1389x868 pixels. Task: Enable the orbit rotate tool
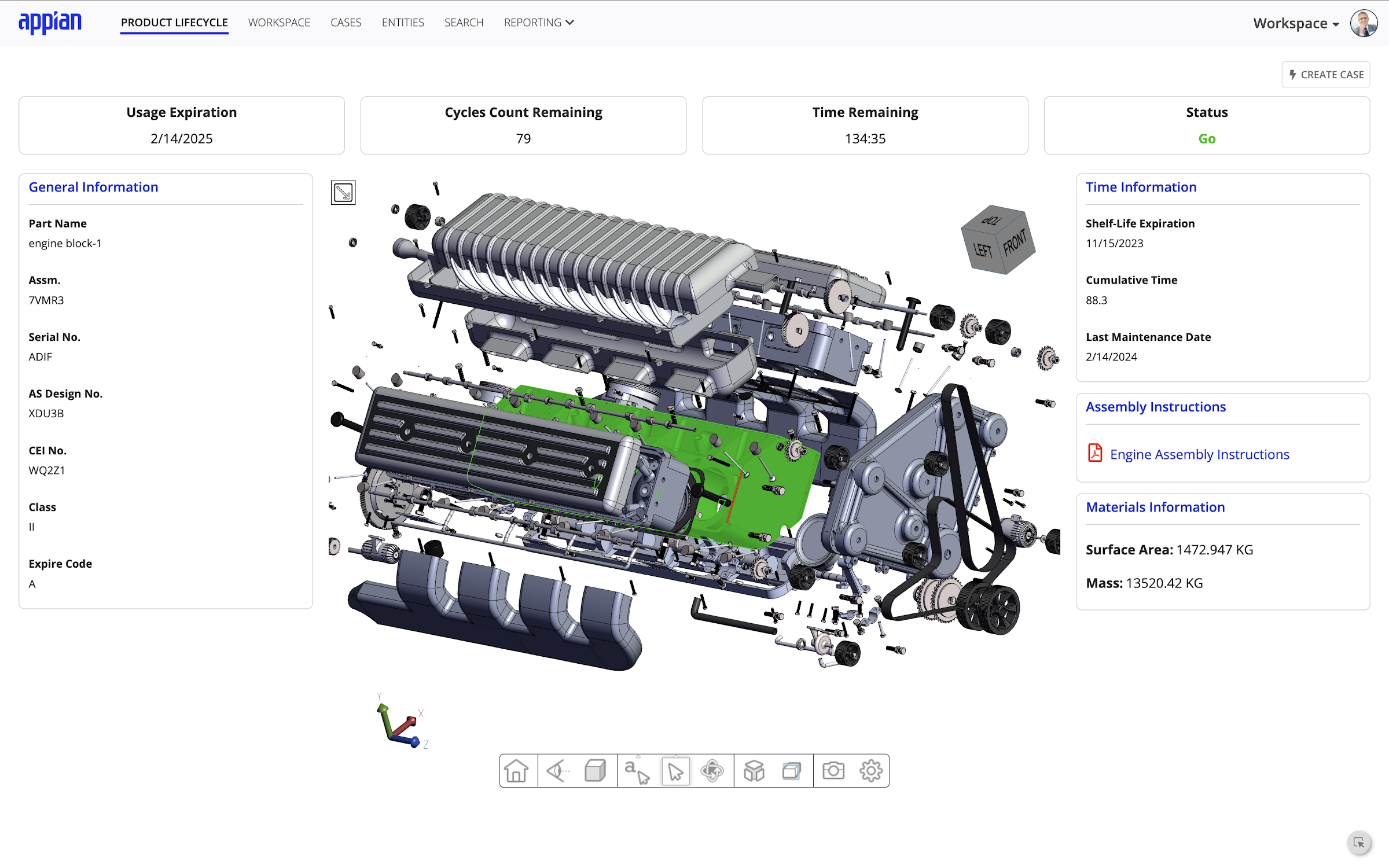tap(712, 770)
